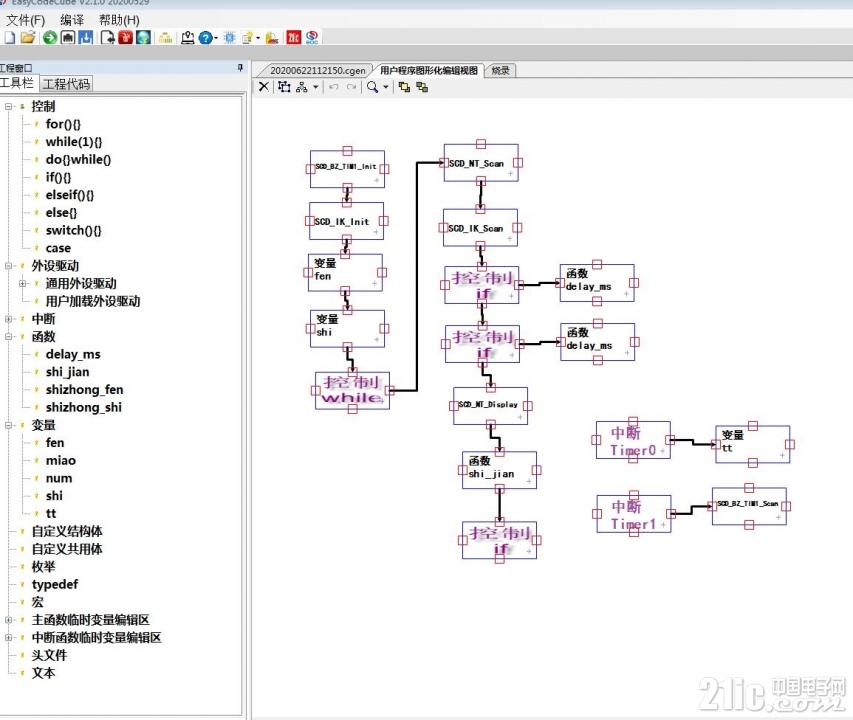Click the send-to-back squares icon
853x720 pixels.
tap(422, 86)
